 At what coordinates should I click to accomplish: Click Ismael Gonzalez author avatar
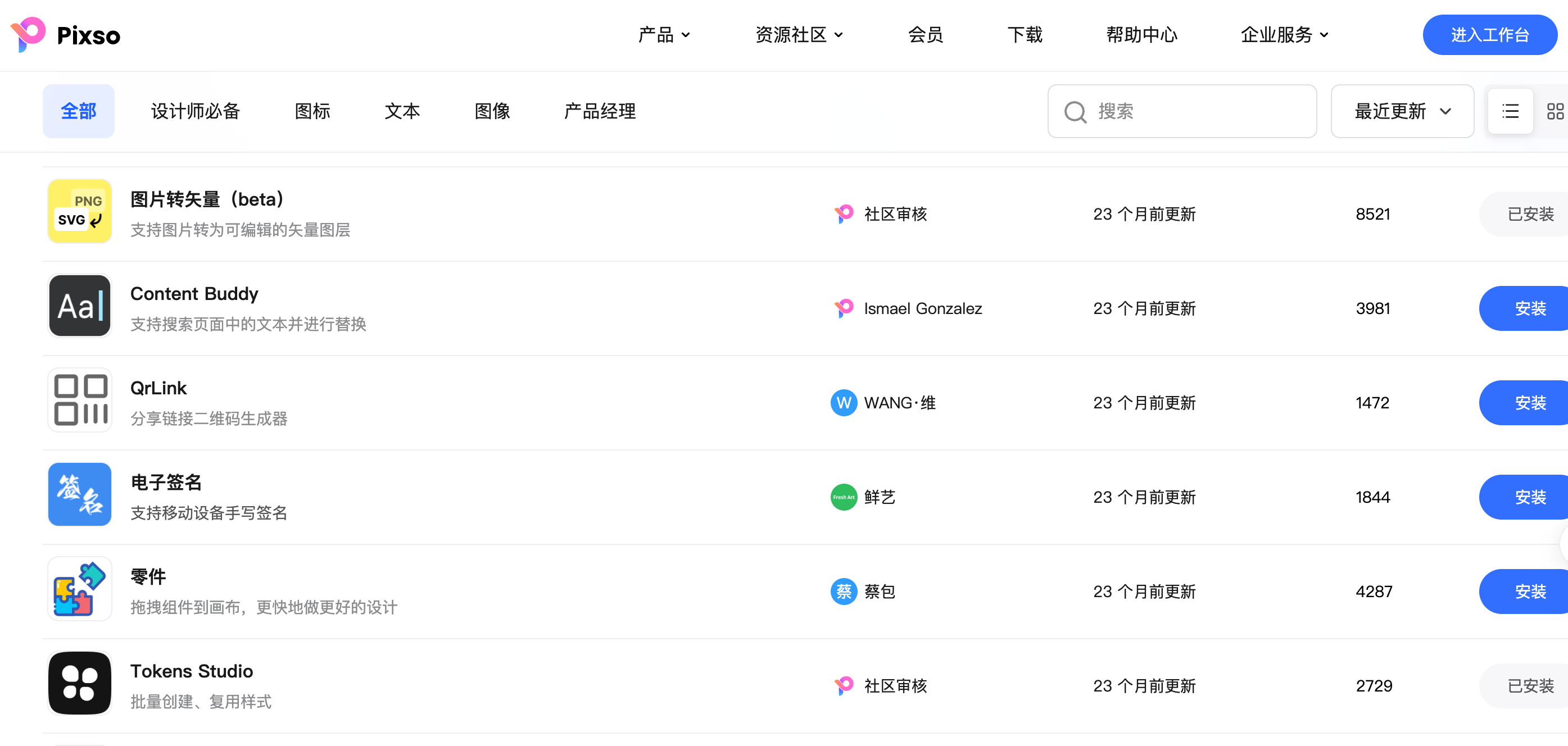[x=844, y=308]
